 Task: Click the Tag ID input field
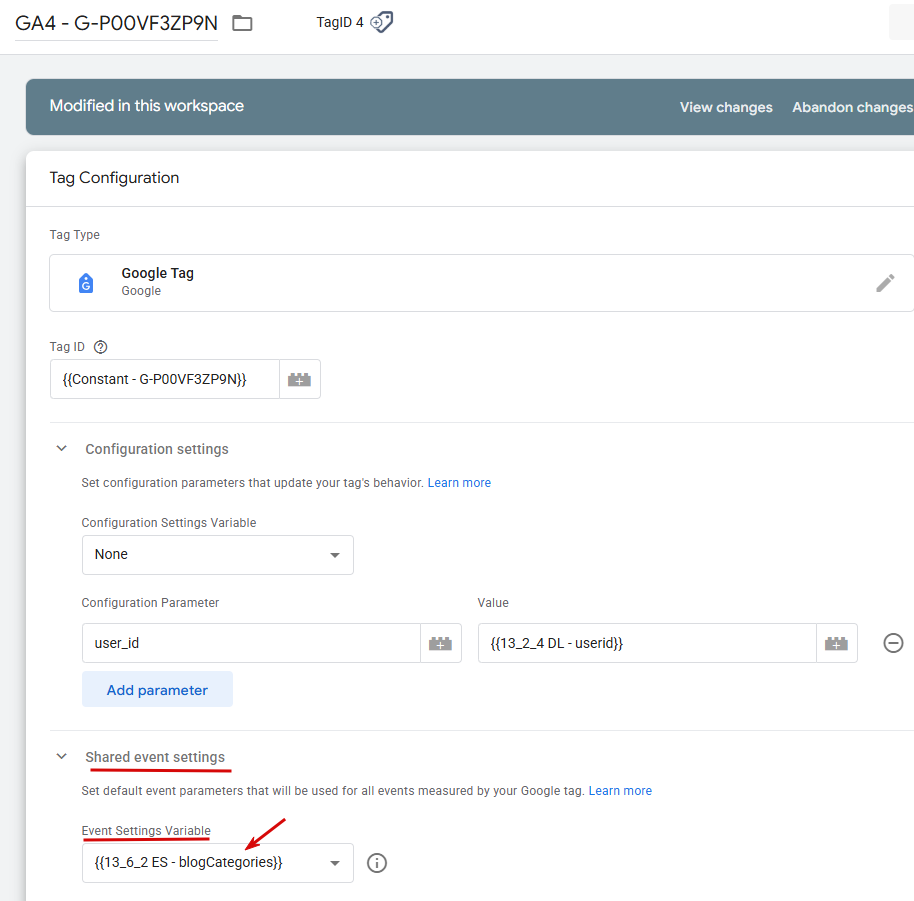(x=165, y=379)
